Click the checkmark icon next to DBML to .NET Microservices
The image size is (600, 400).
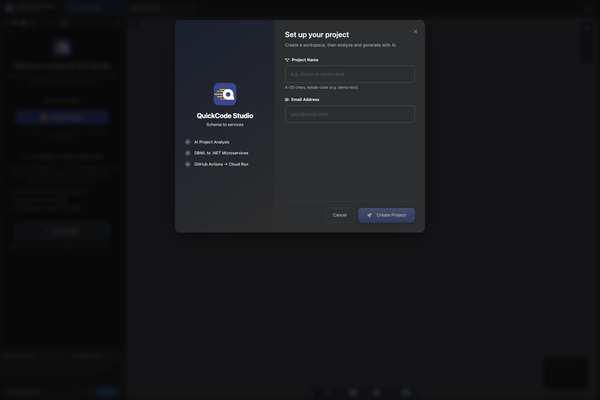(188, 153)
